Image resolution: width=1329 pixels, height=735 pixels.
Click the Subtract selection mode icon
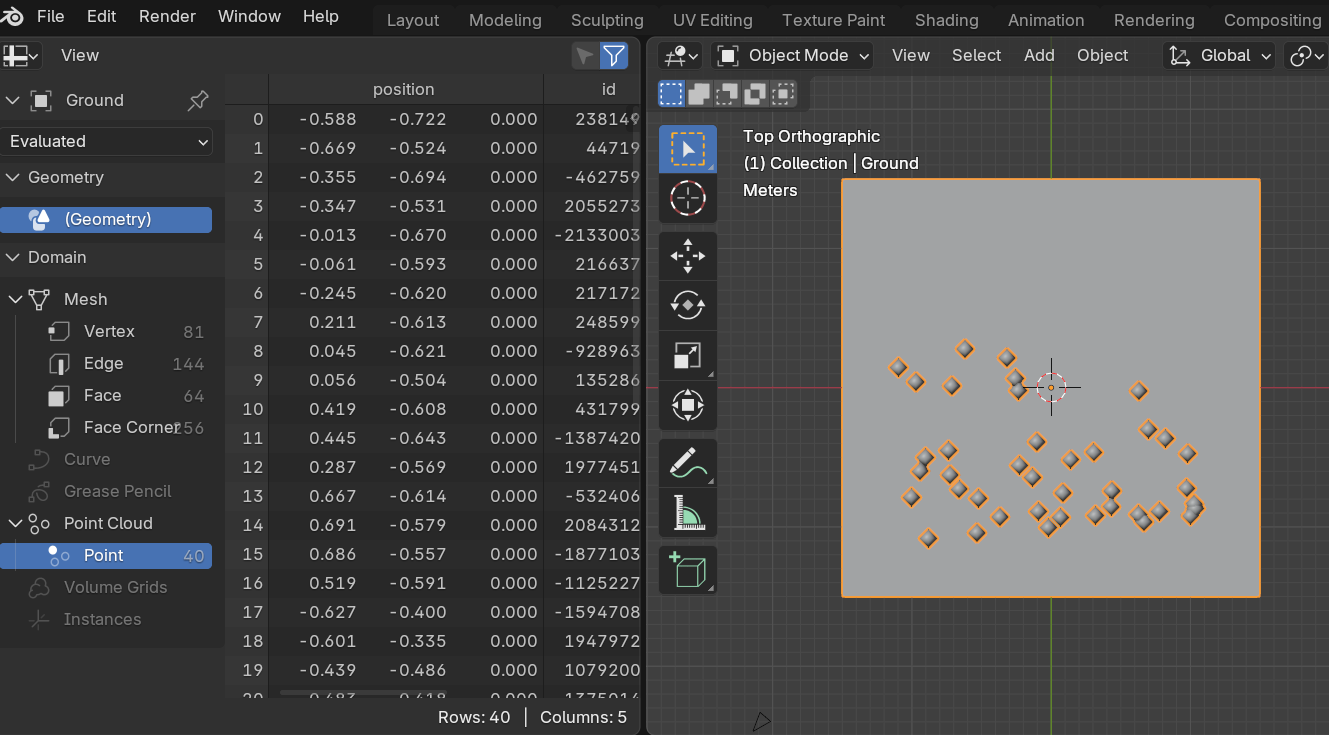pyautogui.click(x=727, y=94)
